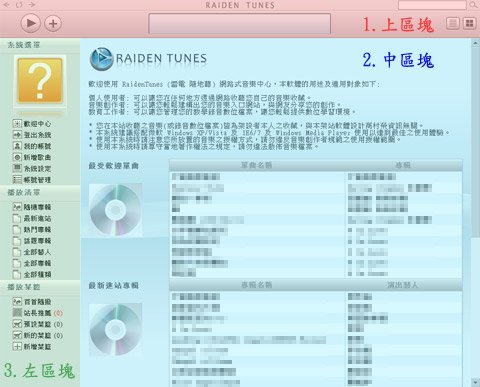Click the search field in the title bar
This screenshot has height=387, width=480.
click(432, 5)
